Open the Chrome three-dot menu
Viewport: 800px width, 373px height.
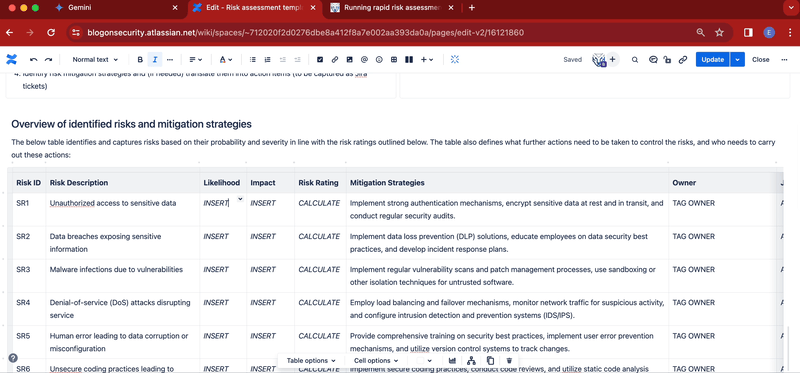click(789, 33)
